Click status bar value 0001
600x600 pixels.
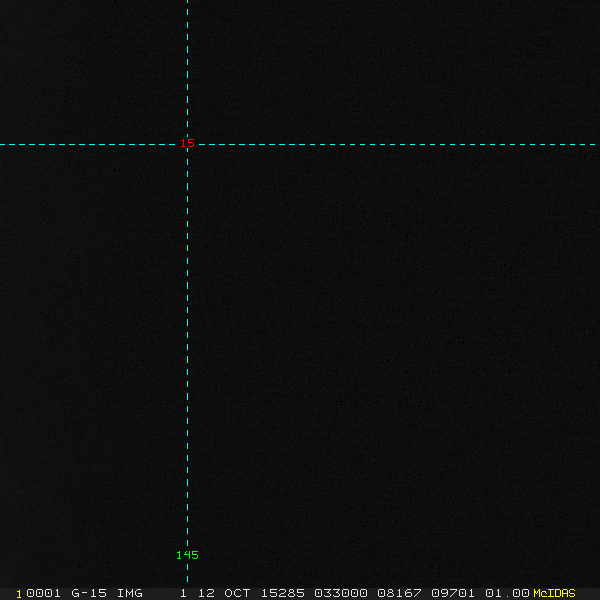[44, 593]
